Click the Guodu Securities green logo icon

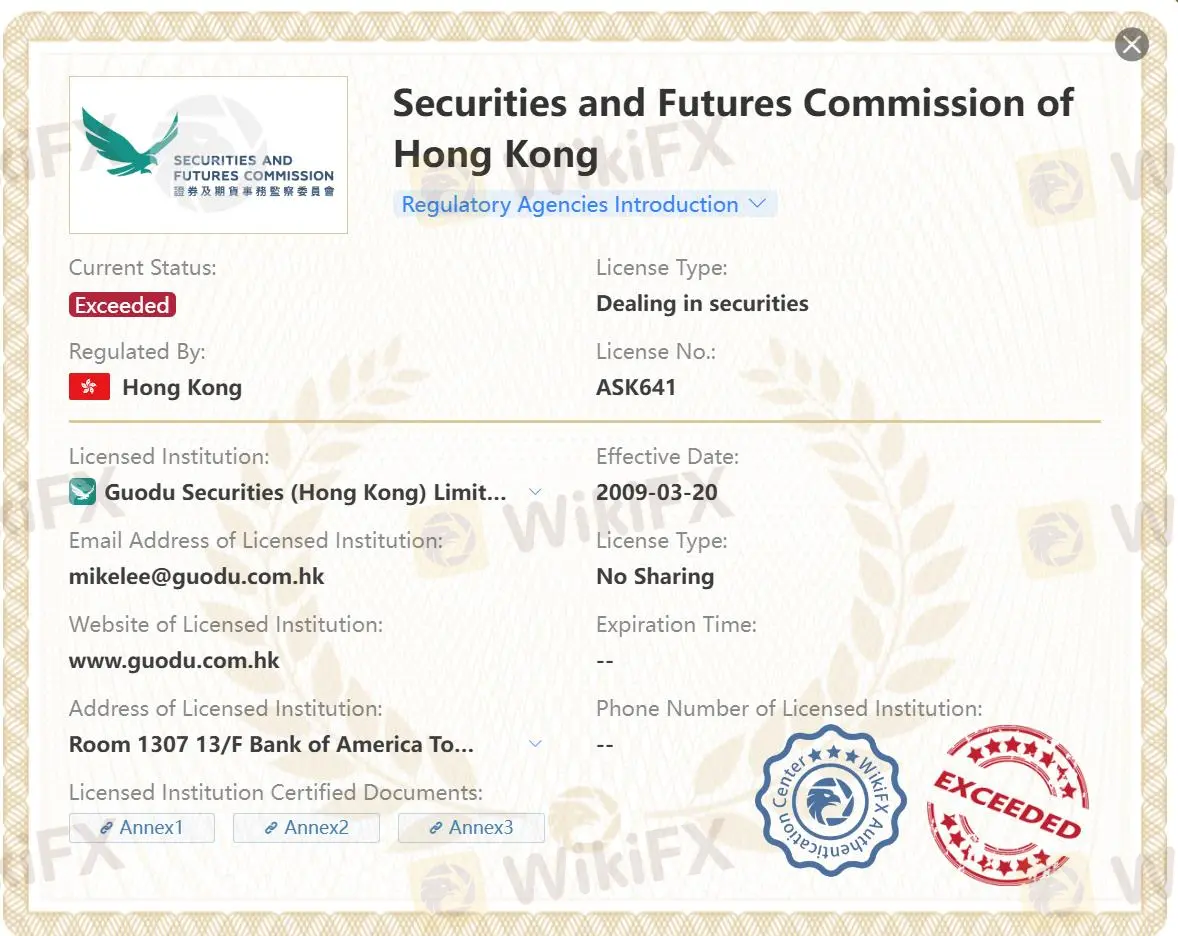[83, 492]
